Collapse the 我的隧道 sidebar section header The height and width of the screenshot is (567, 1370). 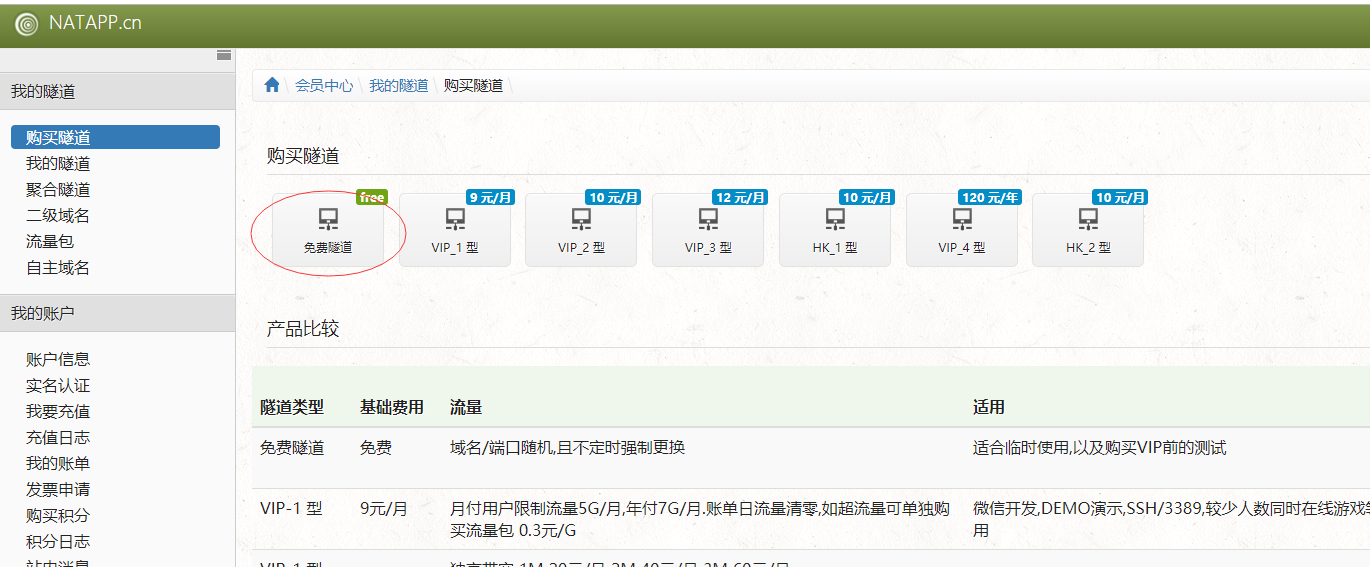coord(118,91)
